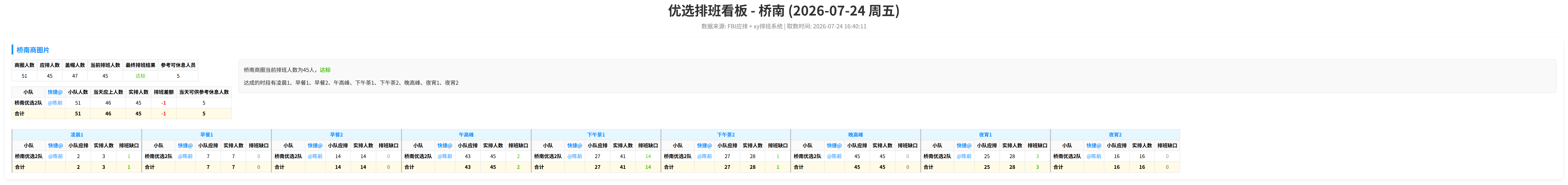Screen dimensions: 1568x185
Task: Click the red -1 in the 桥南优选2队 summary row
Action: (x=164, y=103)
